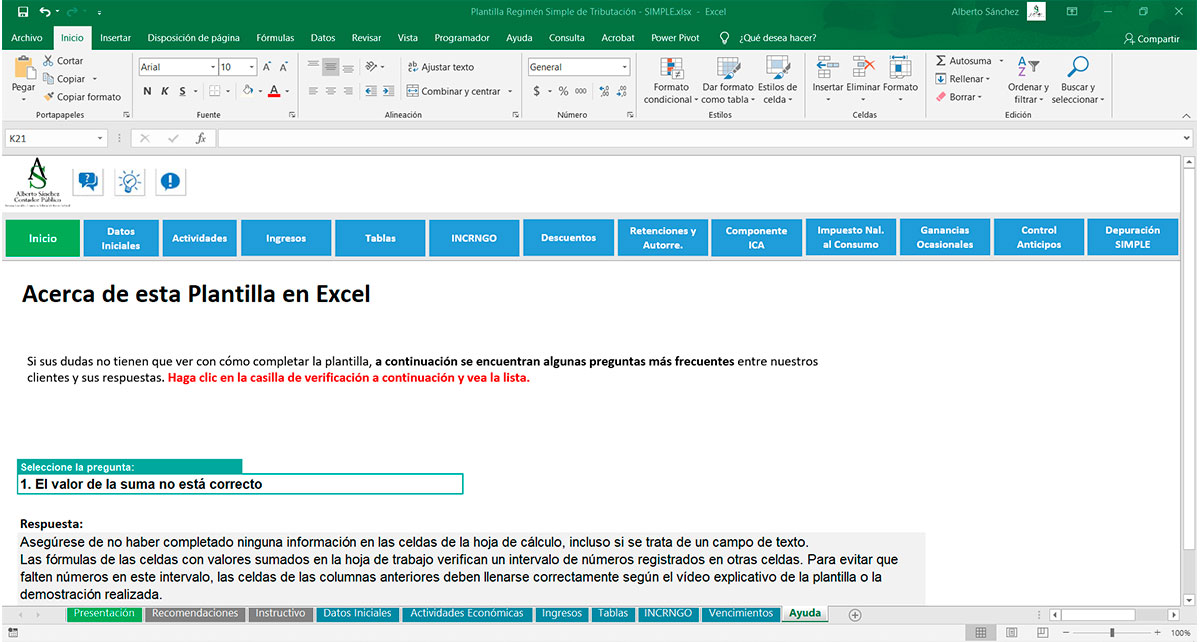Decrease font size with small A icon

[x=284, y=67]
